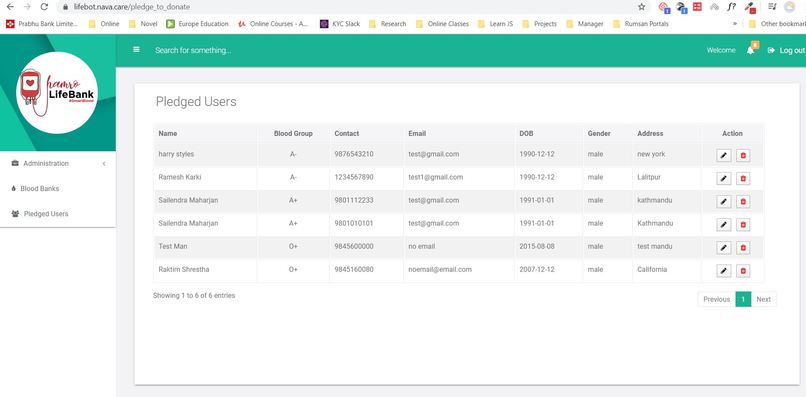Click the red grid browser extension
Viewport: 806px width, 397px height.
[697, 7]
